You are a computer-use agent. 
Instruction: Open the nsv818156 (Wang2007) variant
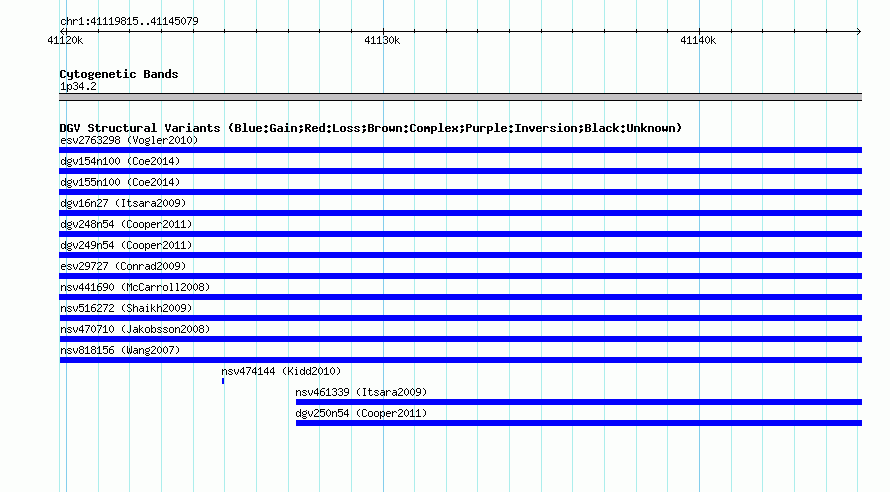[120, 350]
